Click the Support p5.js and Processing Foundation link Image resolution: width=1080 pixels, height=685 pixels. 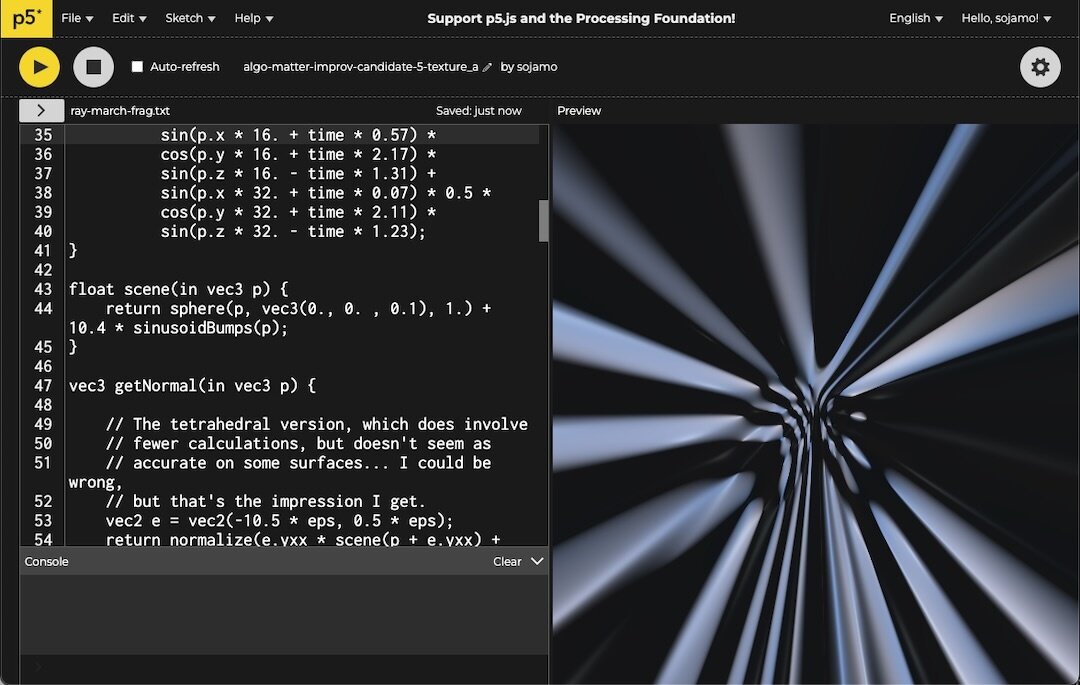[x=581, y=18]
